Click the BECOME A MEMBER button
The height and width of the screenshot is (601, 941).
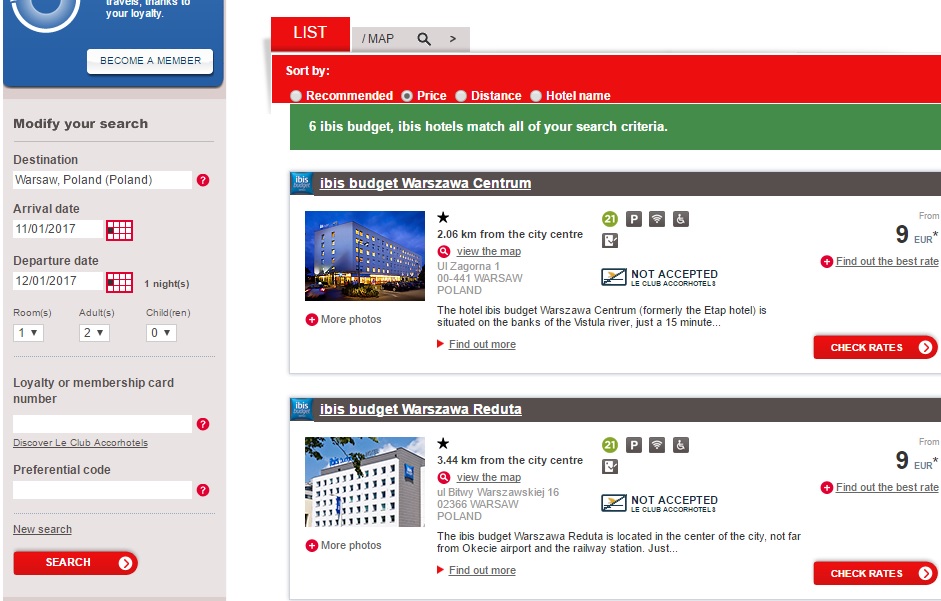(x=150, y=61)
